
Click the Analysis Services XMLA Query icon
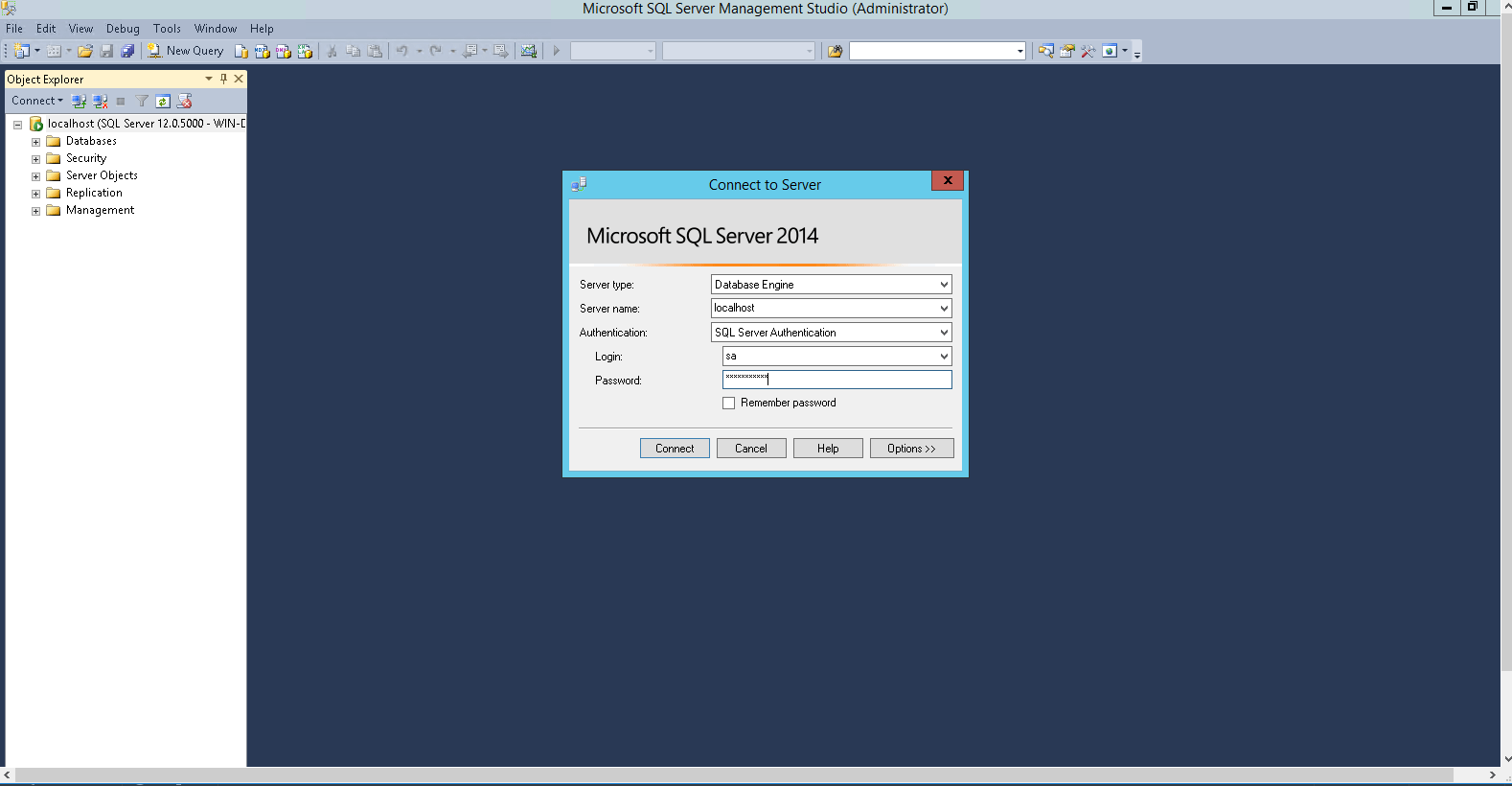(x=305, y=51)
